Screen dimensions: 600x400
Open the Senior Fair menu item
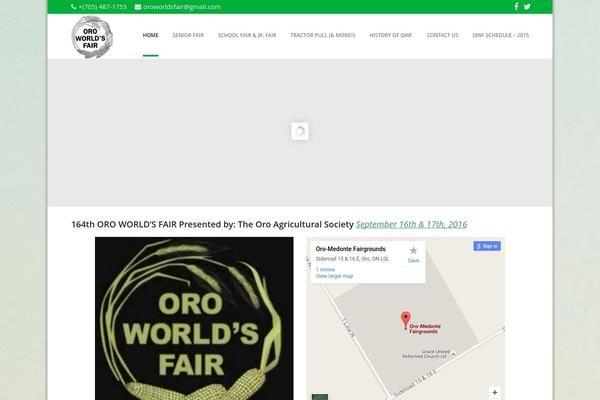[x=188, y=35]
